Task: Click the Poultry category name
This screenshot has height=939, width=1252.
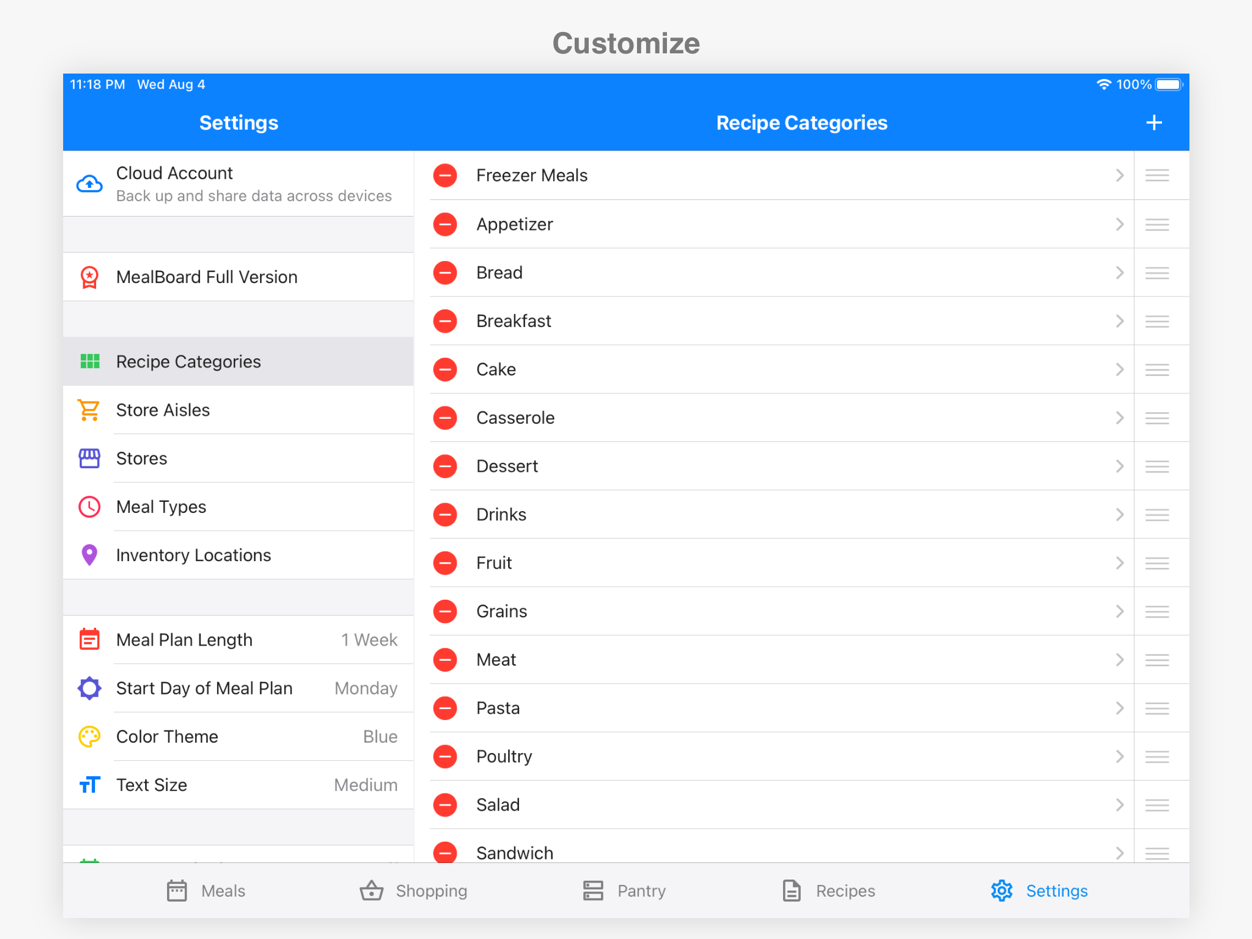Action: [x=504, y=757]
